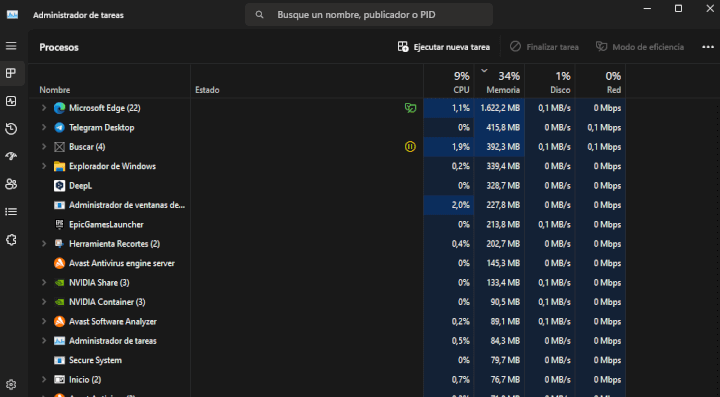Screen dimensions: 720x397
Task: Open the Startup apps gauge icon
Action: [11, 157]
